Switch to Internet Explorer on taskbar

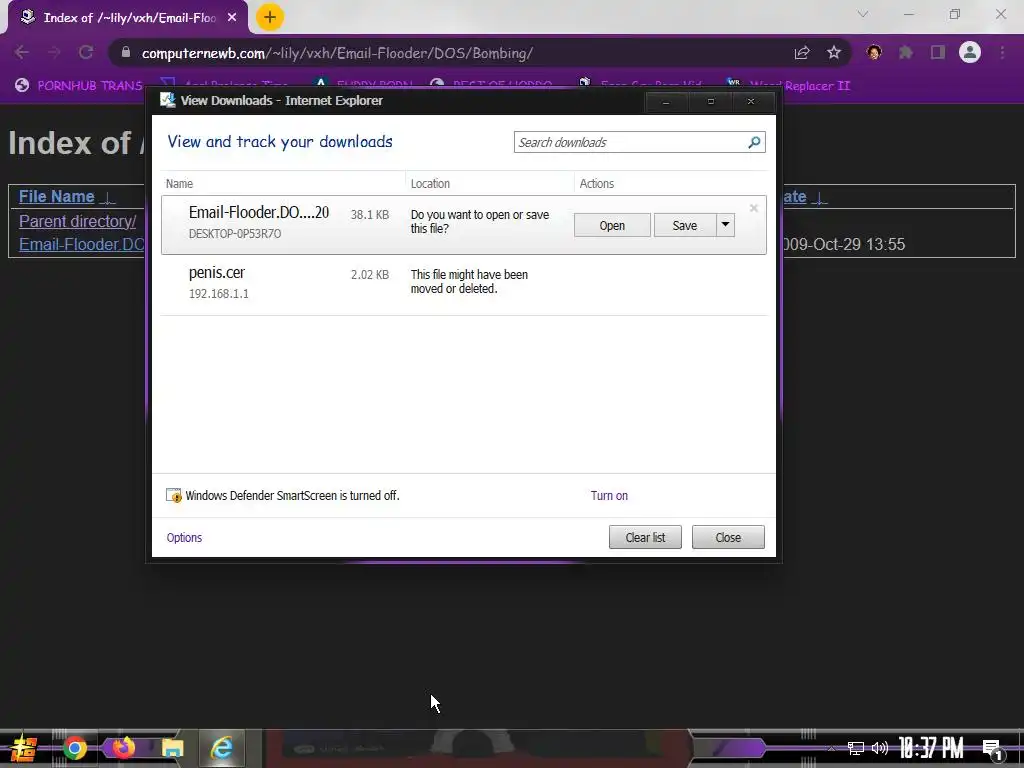(x=222, y=748)
